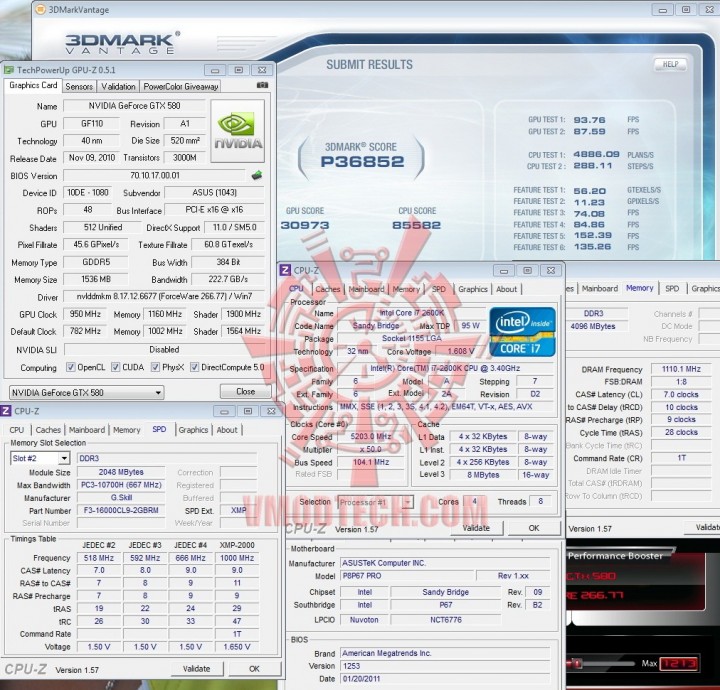Click OK in the CPU-Z SPD window

tap(254, 668)
